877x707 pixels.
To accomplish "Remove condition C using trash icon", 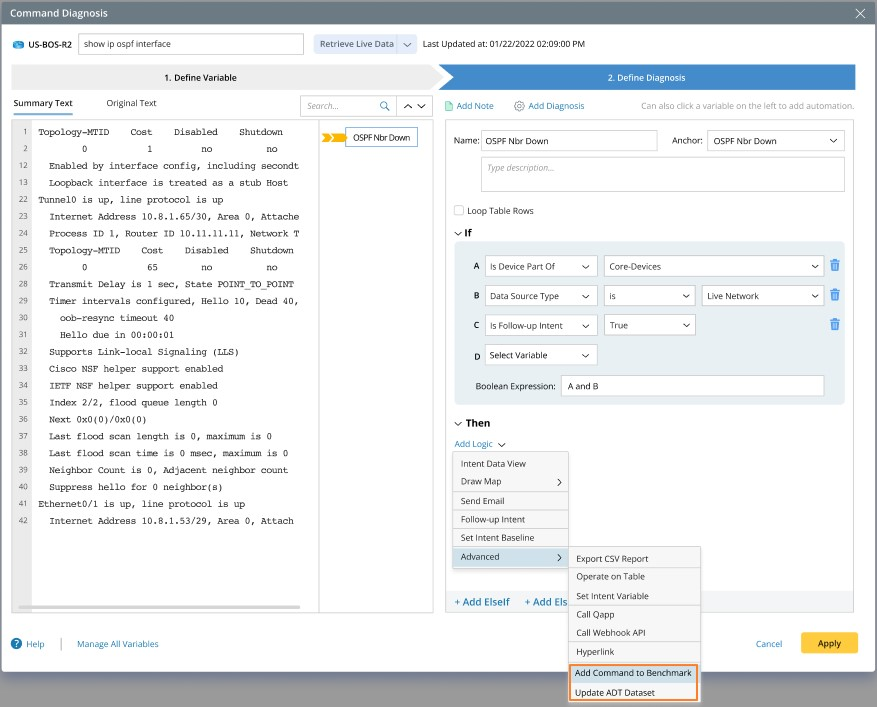I will click(835, 325).
